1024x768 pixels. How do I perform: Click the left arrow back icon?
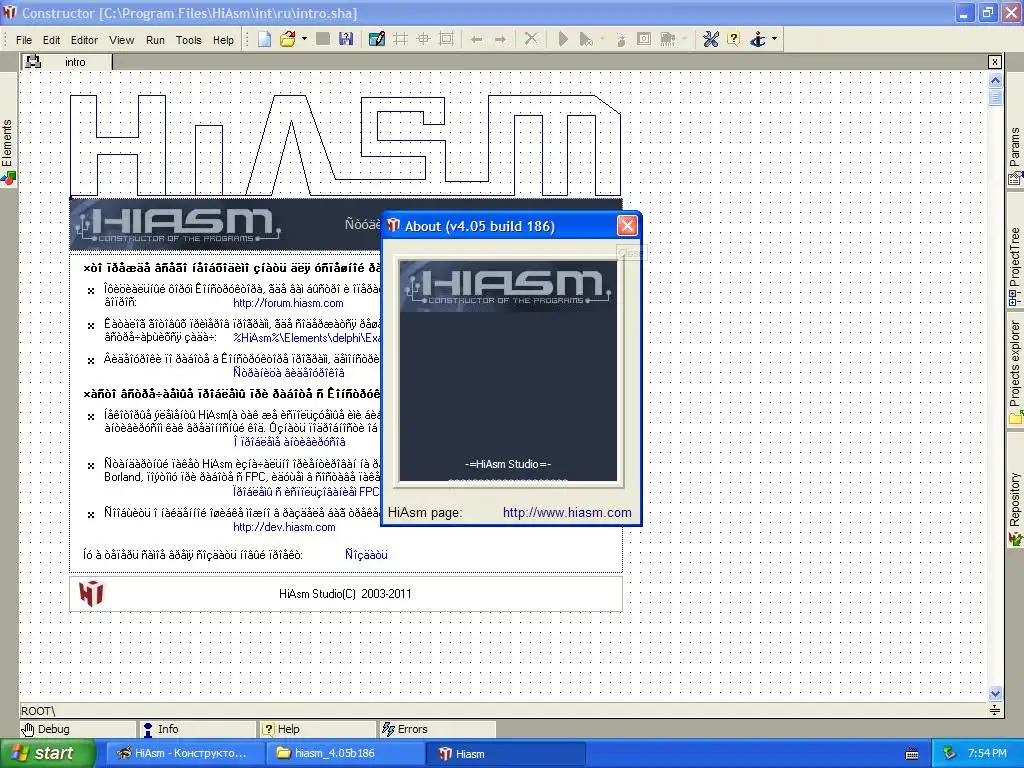click(477, 40)
